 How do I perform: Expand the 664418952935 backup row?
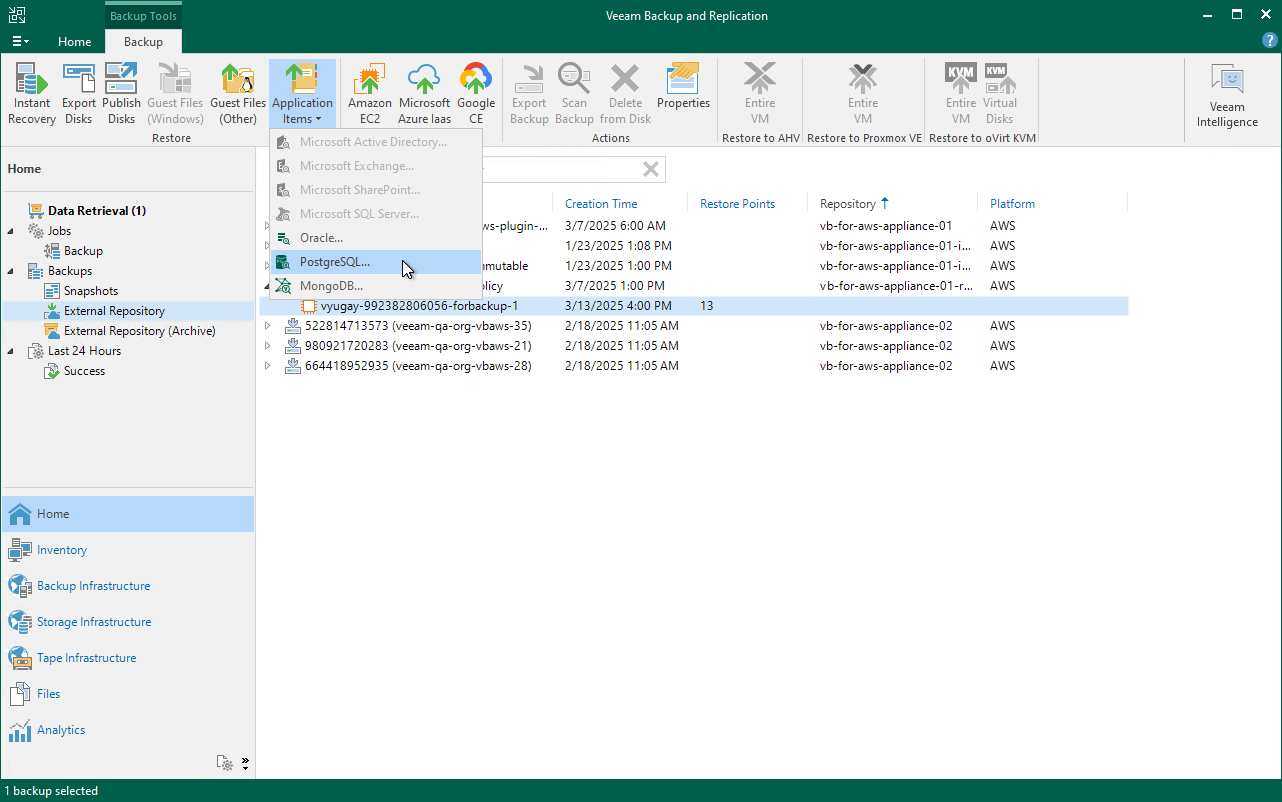pyautogui.click(x=267, y=366)
